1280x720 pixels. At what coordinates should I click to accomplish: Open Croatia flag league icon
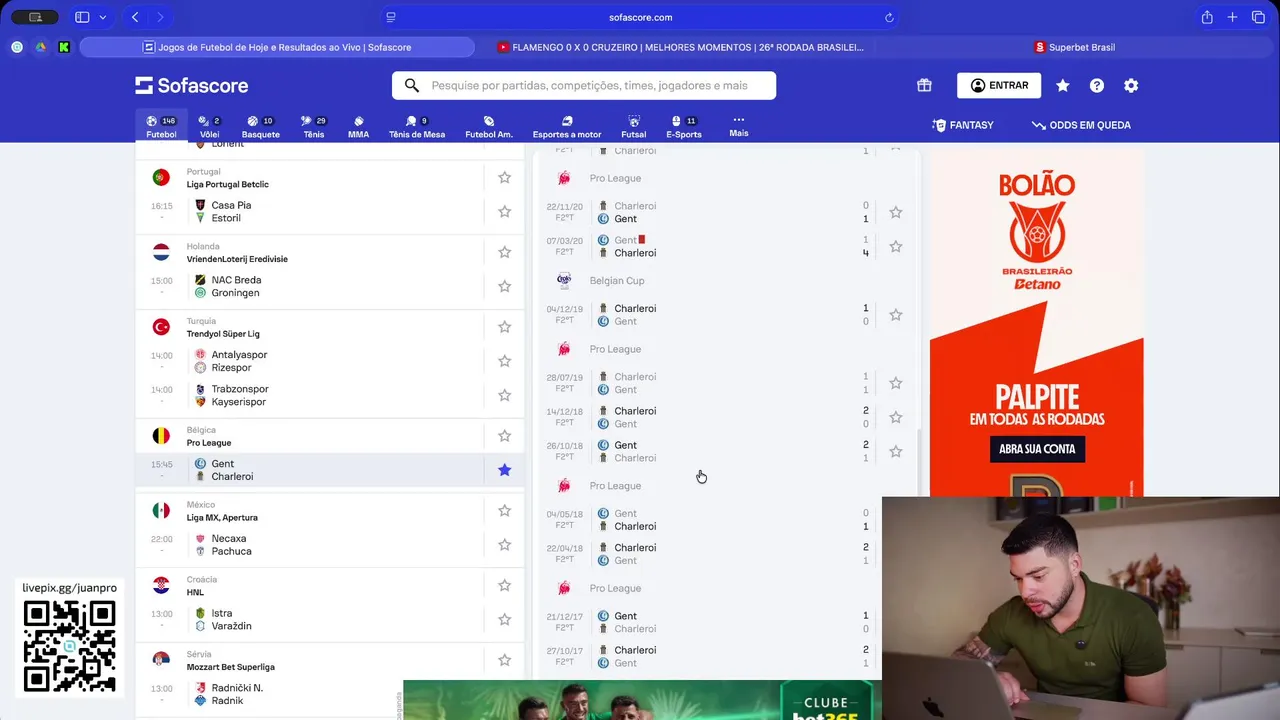coord(161,585)
